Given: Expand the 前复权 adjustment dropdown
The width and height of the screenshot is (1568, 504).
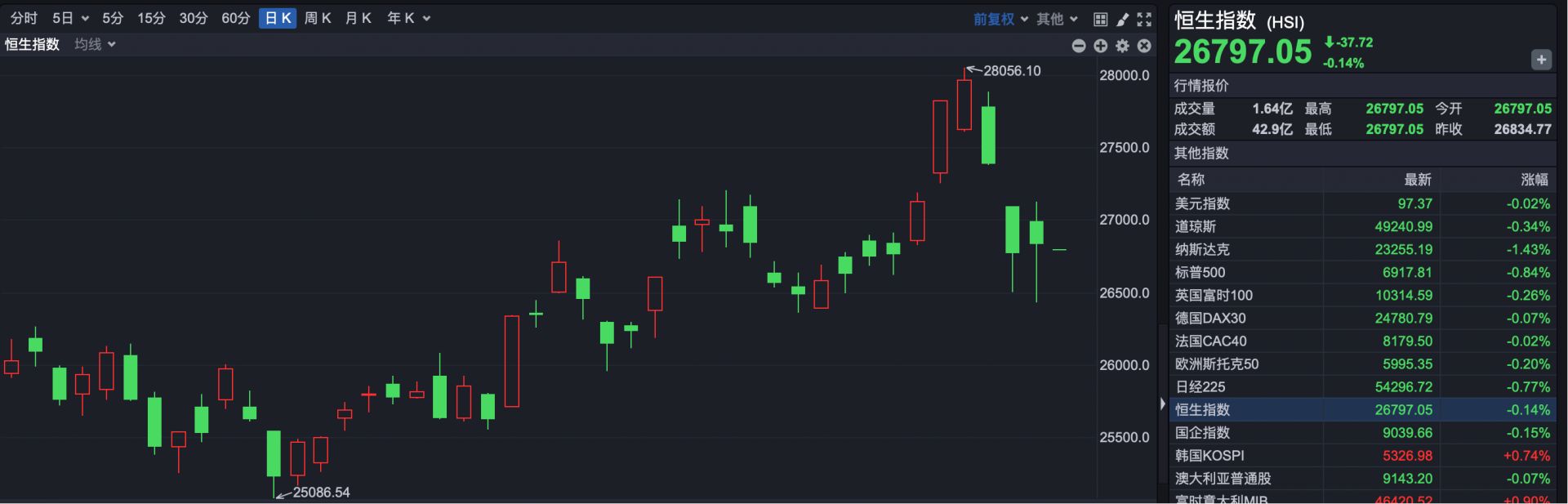Looking at the screenshot, I should tap(1000, 19).
